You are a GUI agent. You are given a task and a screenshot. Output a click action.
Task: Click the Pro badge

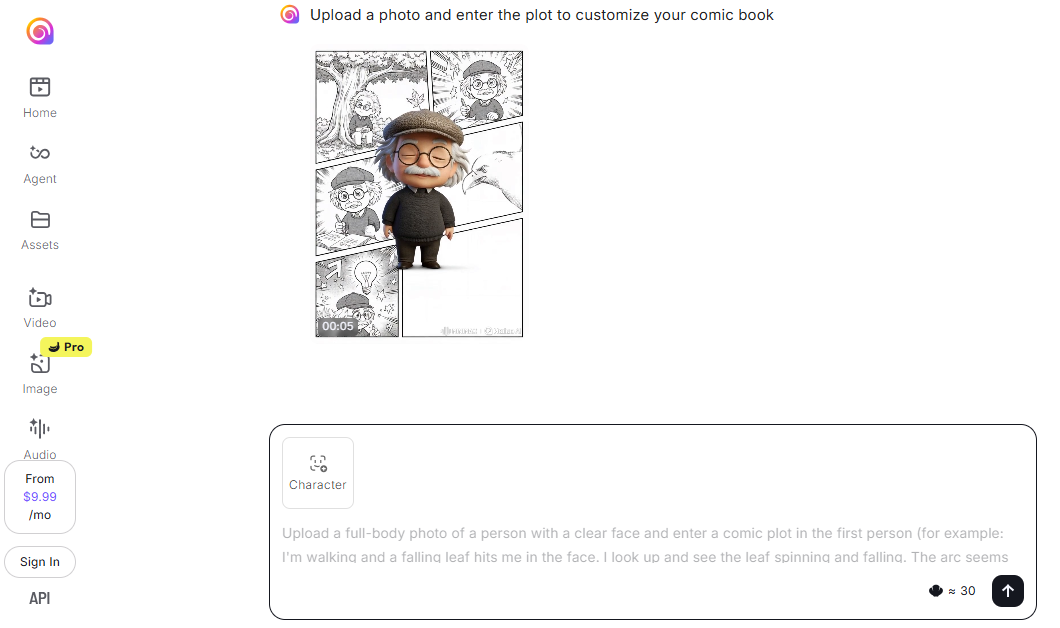click(66, 347)
